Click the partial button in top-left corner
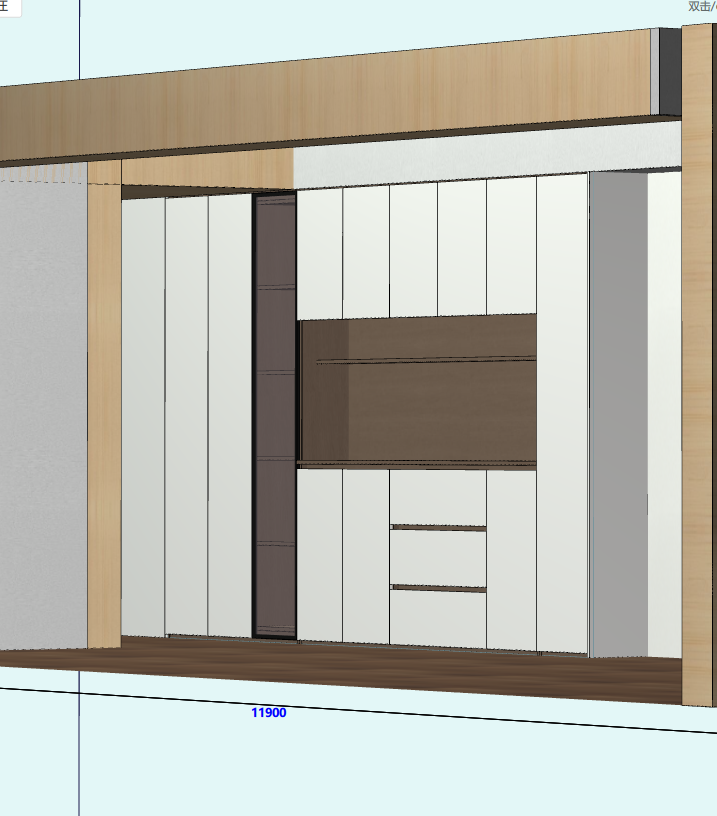The height and width of the screenshot is (816, 717). click(9, 7)
